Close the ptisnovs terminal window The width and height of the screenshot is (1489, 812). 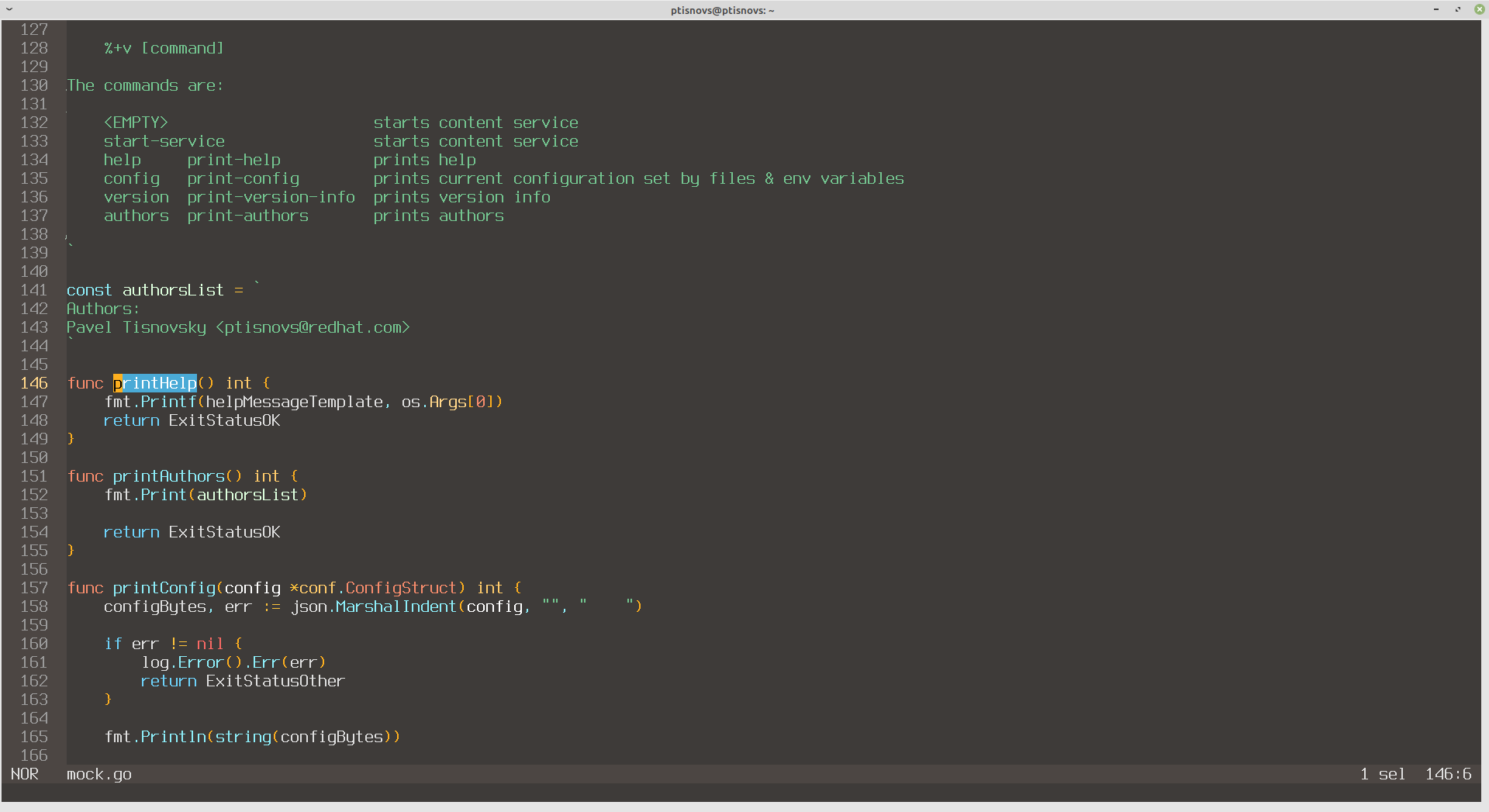tap(1479, 9)
